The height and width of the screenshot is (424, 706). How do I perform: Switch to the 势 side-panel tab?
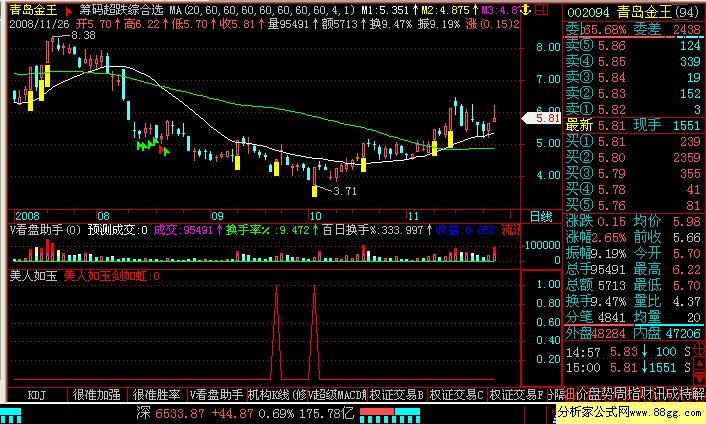click(608, 394)
